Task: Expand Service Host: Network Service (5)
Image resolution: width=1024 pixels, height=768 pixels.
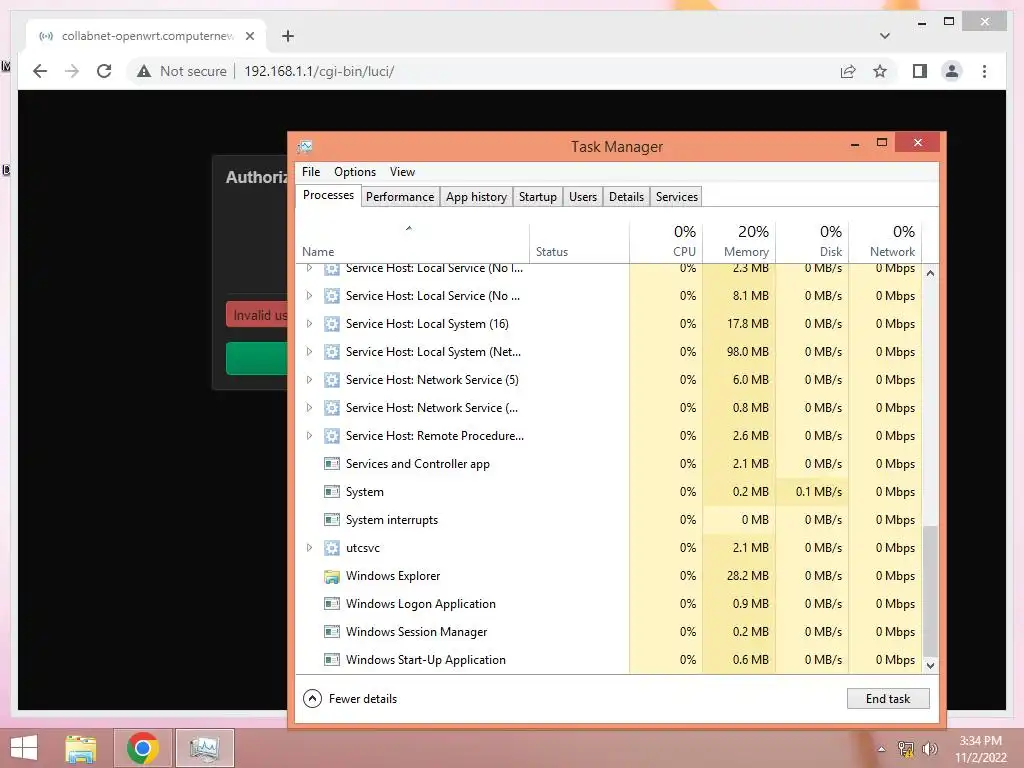Action: (x=310, y=380)
